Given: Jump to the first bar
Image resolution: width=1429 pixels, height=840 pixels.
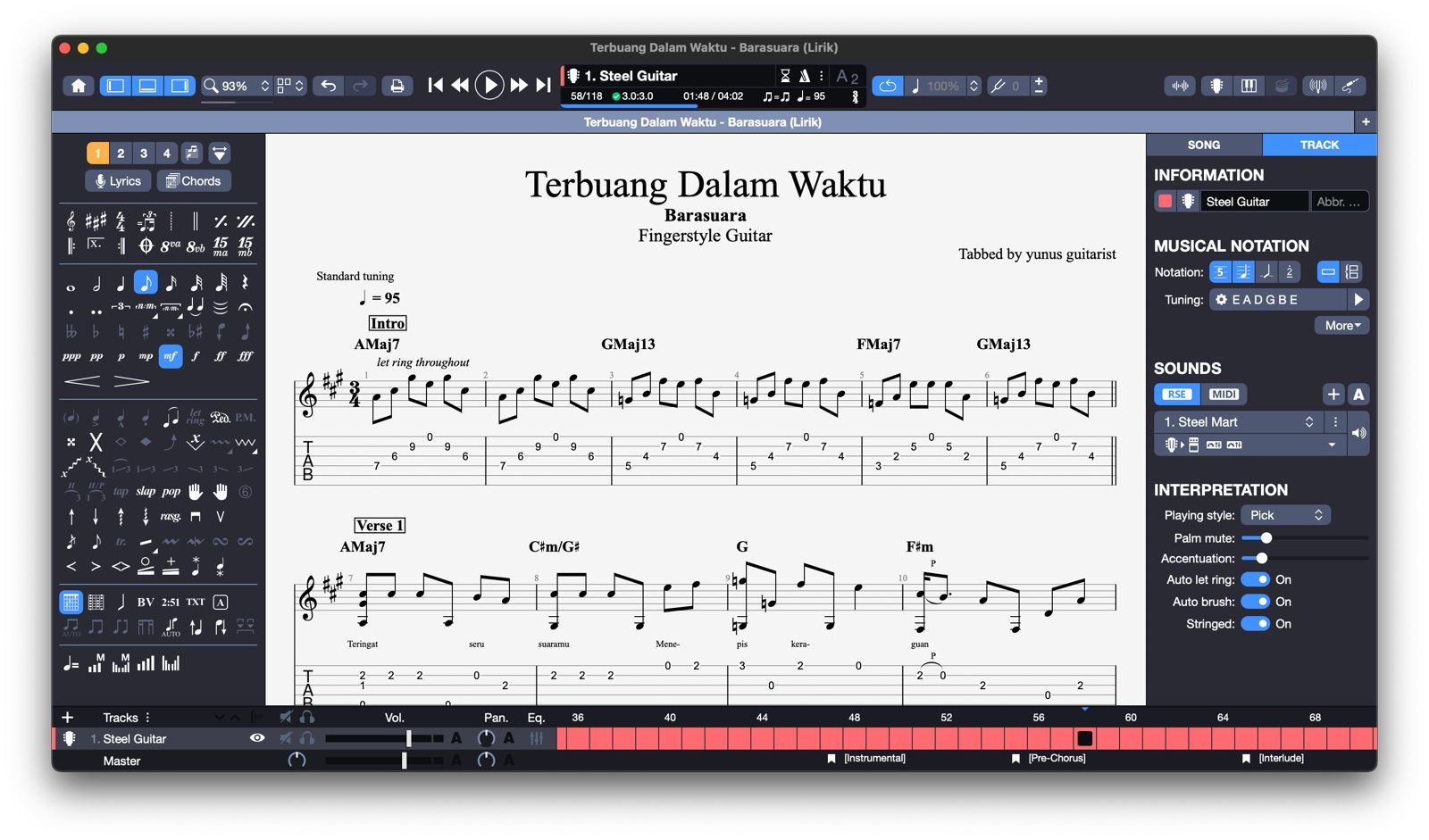Looking at the screenshot, I should pos(436,86).
